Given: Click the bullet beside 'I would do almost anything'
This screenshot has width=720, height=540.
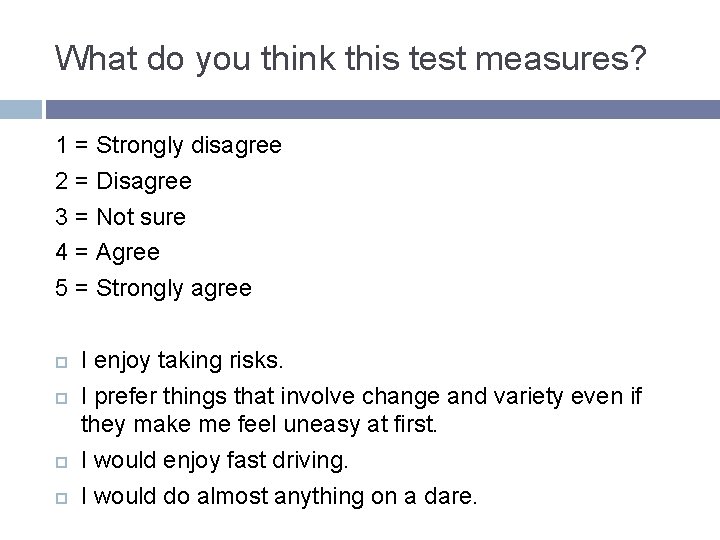Looking at the screenshot, I should point(62,498).
